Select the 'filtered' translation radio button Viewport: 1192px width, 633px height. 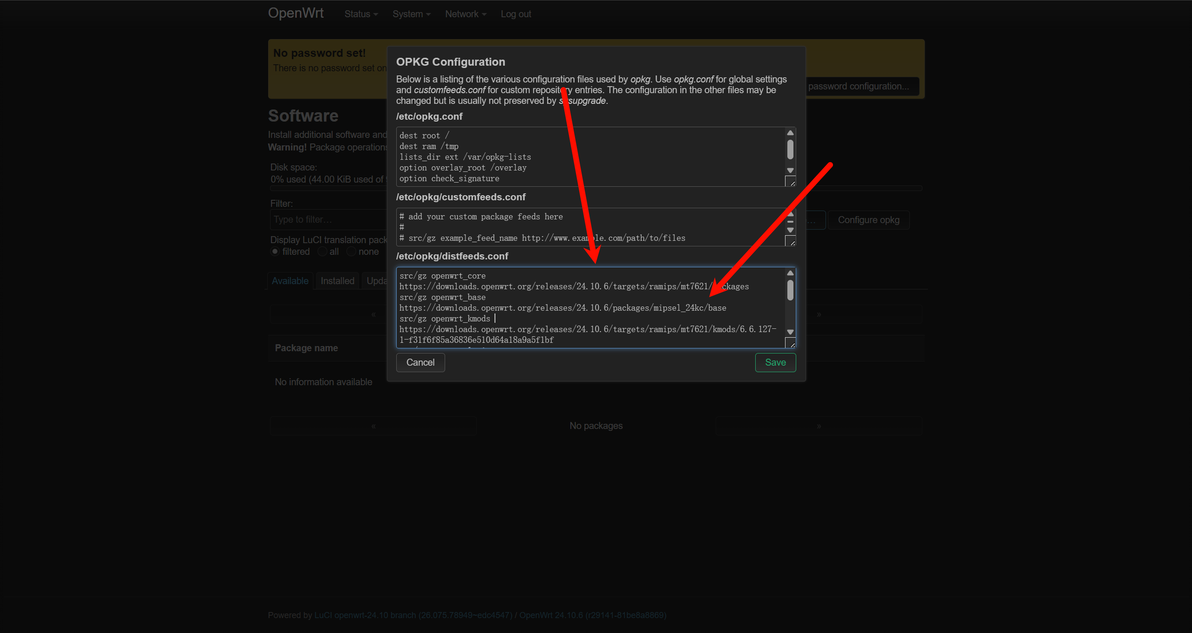coord(275,252)
